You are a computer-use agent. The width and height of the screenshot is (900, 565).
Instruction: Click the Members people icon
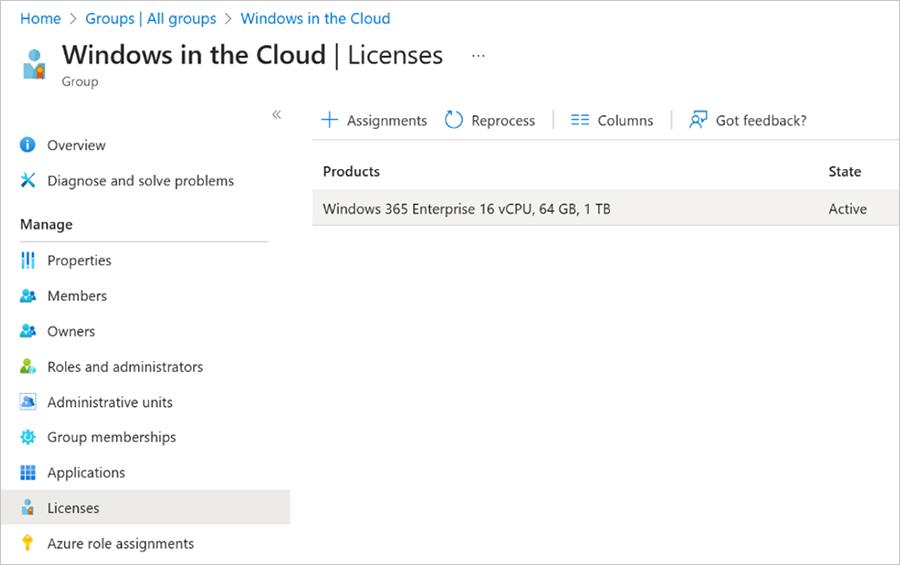pos(28,296)
